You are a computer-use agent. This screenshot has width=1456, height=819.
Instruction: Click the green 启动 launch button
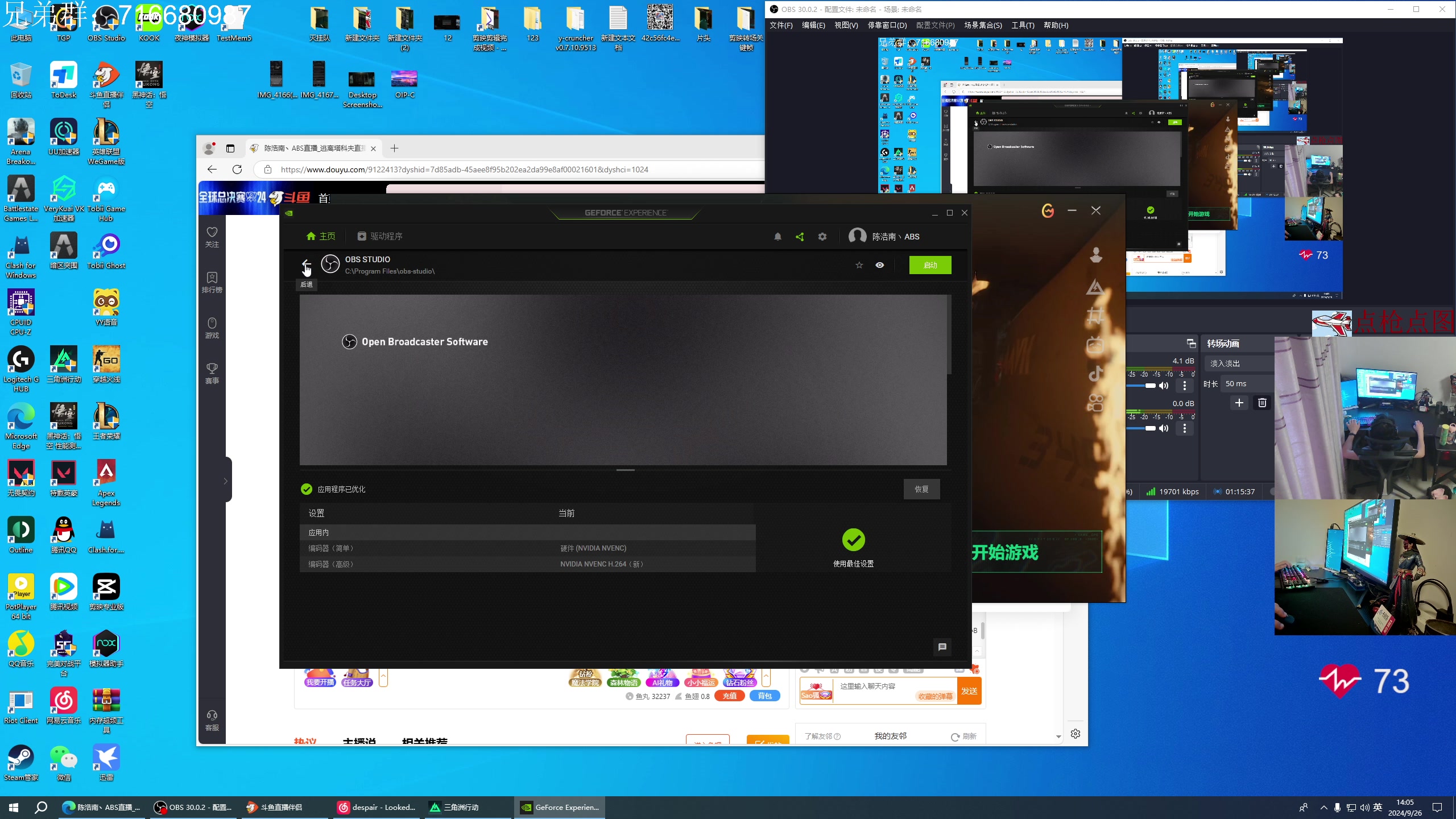pyautogui.click(x=930, y=265)
